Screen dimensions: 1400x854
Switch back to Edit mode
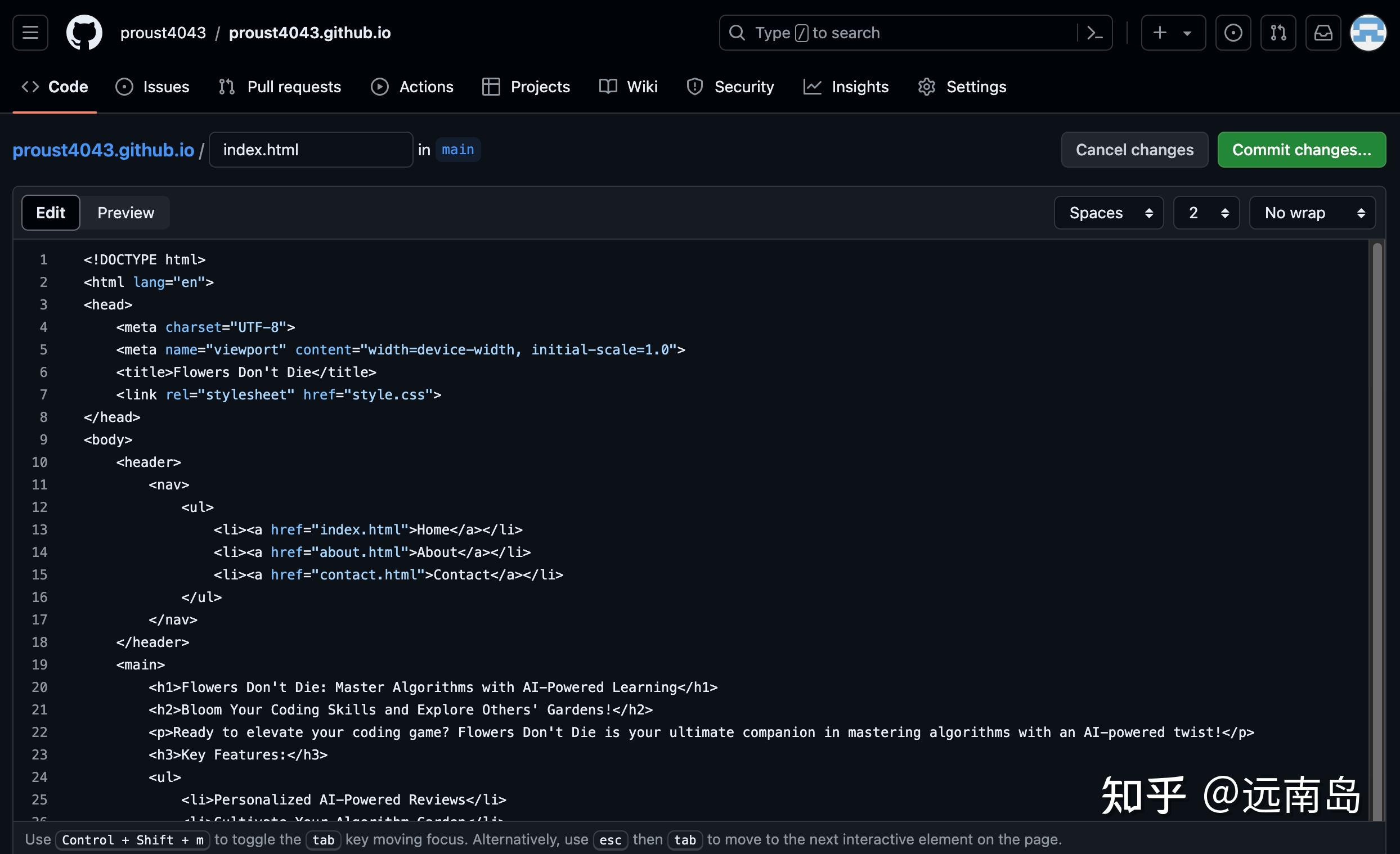(x=50, y=213)
